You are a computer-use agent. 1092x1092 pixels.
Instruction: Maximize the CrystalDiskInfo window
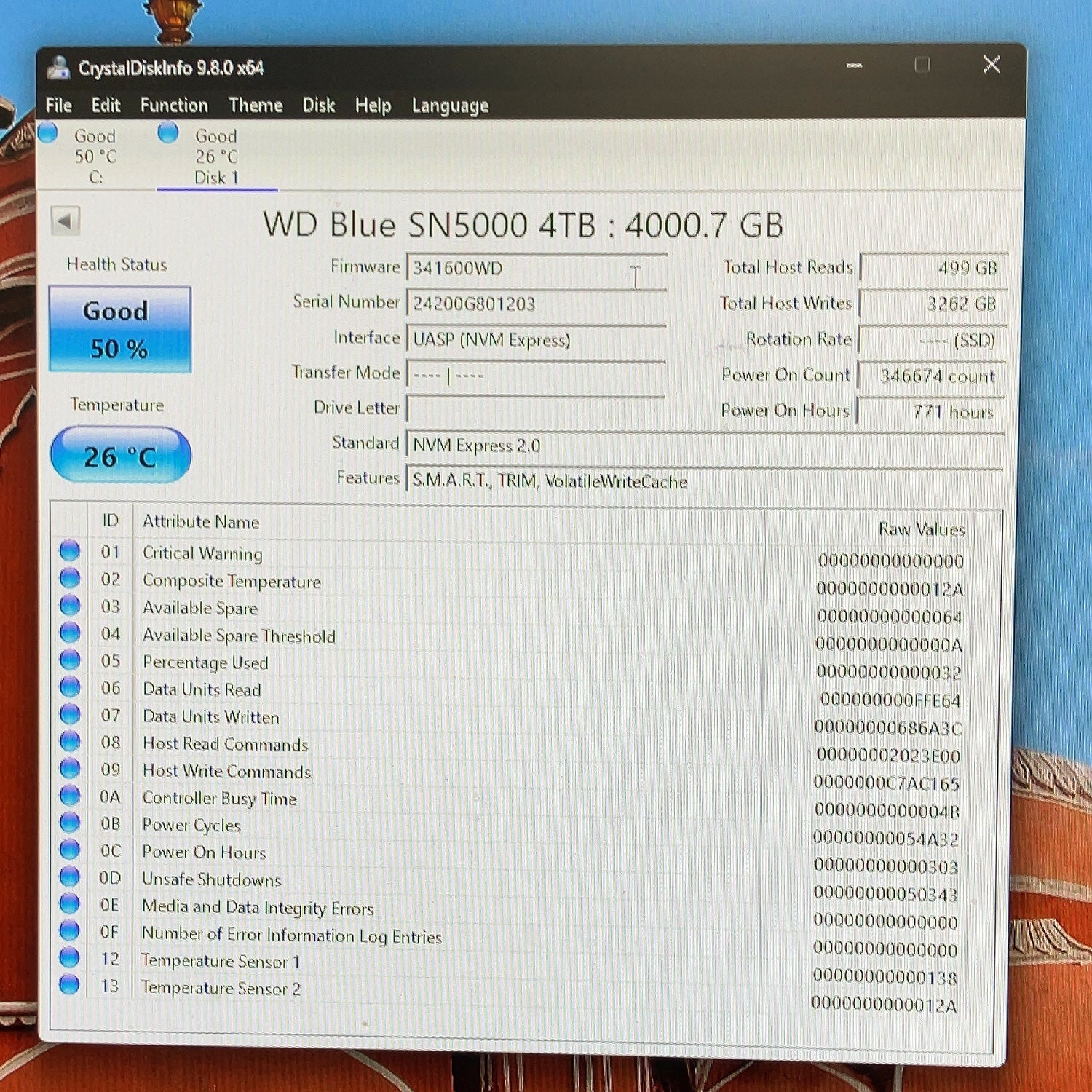coord(922,66)
